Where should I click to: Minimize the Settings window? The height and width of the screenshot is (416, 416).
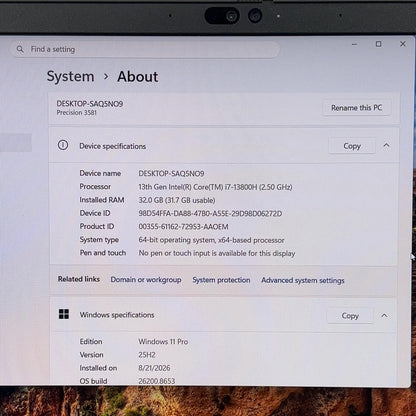coord(354,44)
